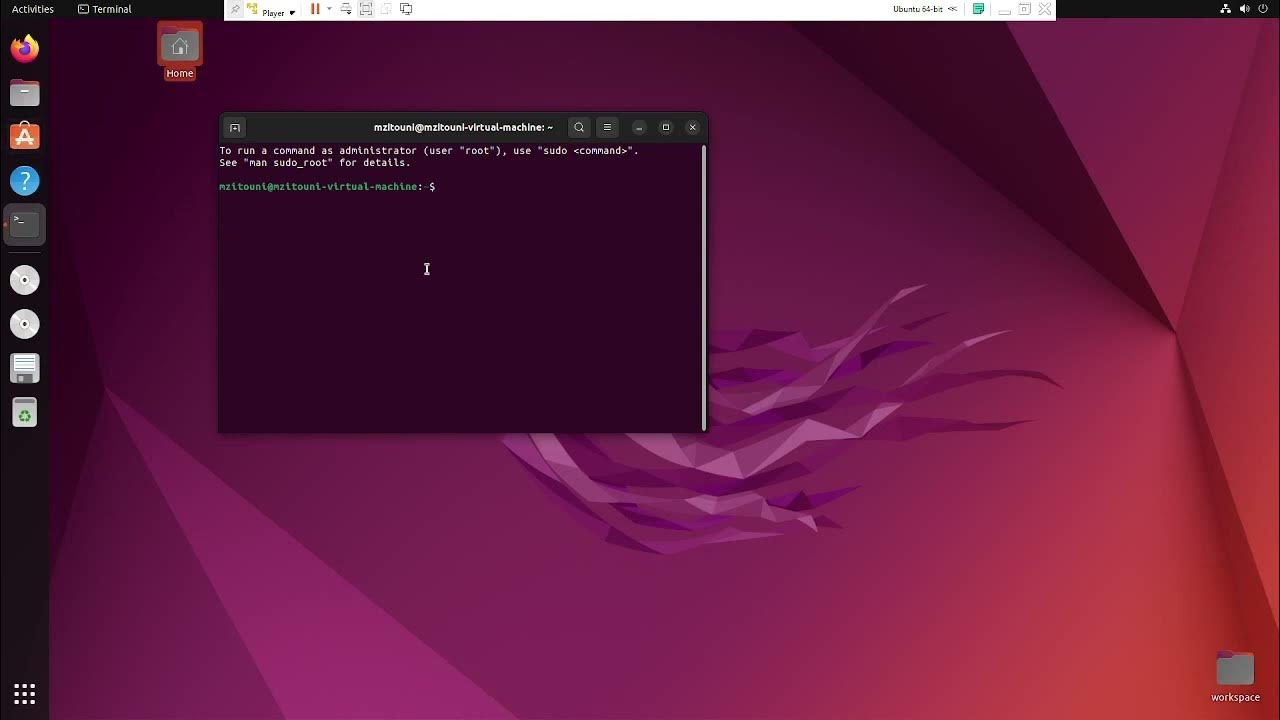The height and width of the screenshot is (720, 1280).
Task: Close the terminal window
Action: pyautogui.click(x=692, y=127)
